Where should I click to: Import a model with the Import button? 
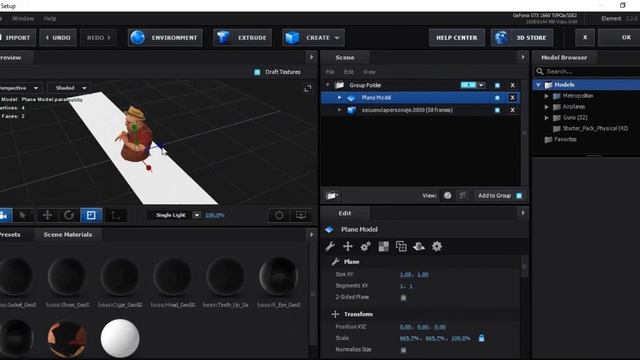click(x=17, y=38)
